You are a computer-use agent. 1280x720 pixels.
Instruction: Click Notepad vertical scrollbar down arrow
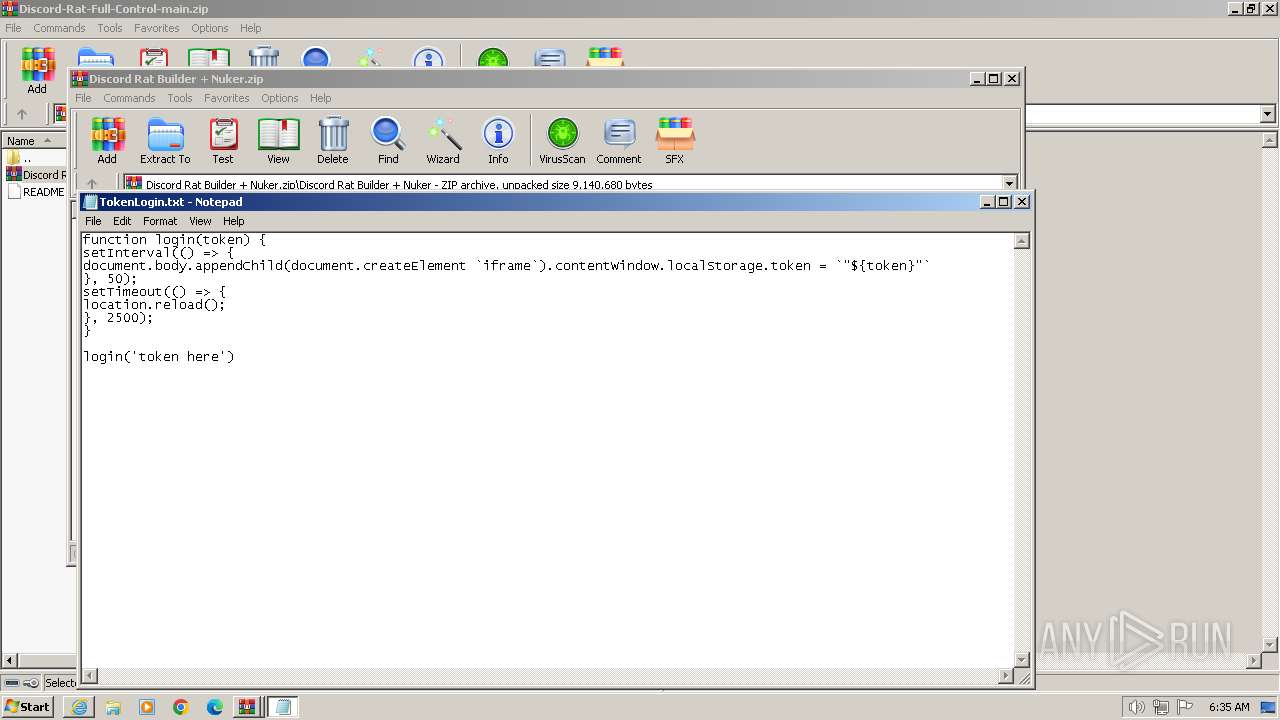[x=1022, y=660]
